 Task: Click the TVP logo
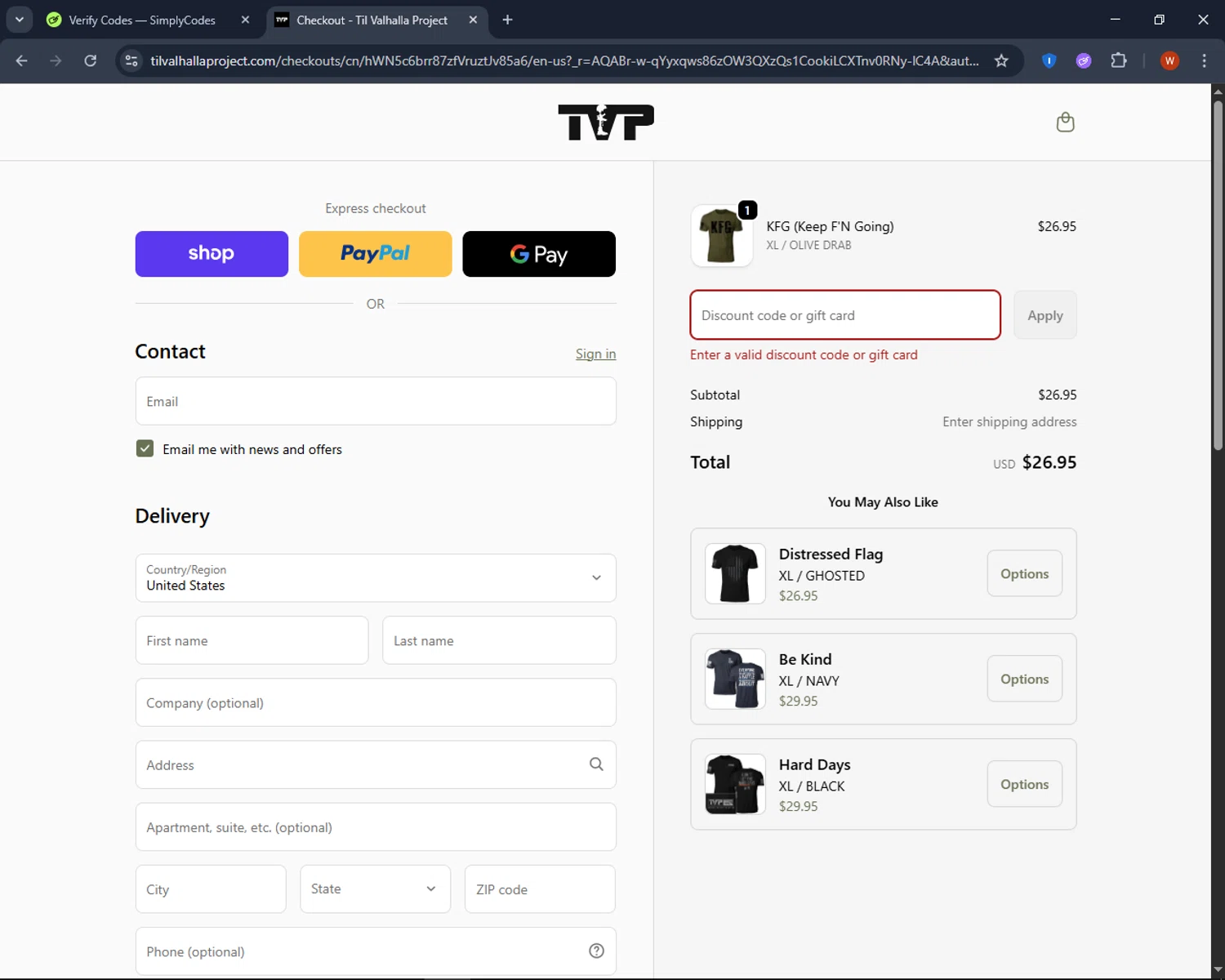606,122
